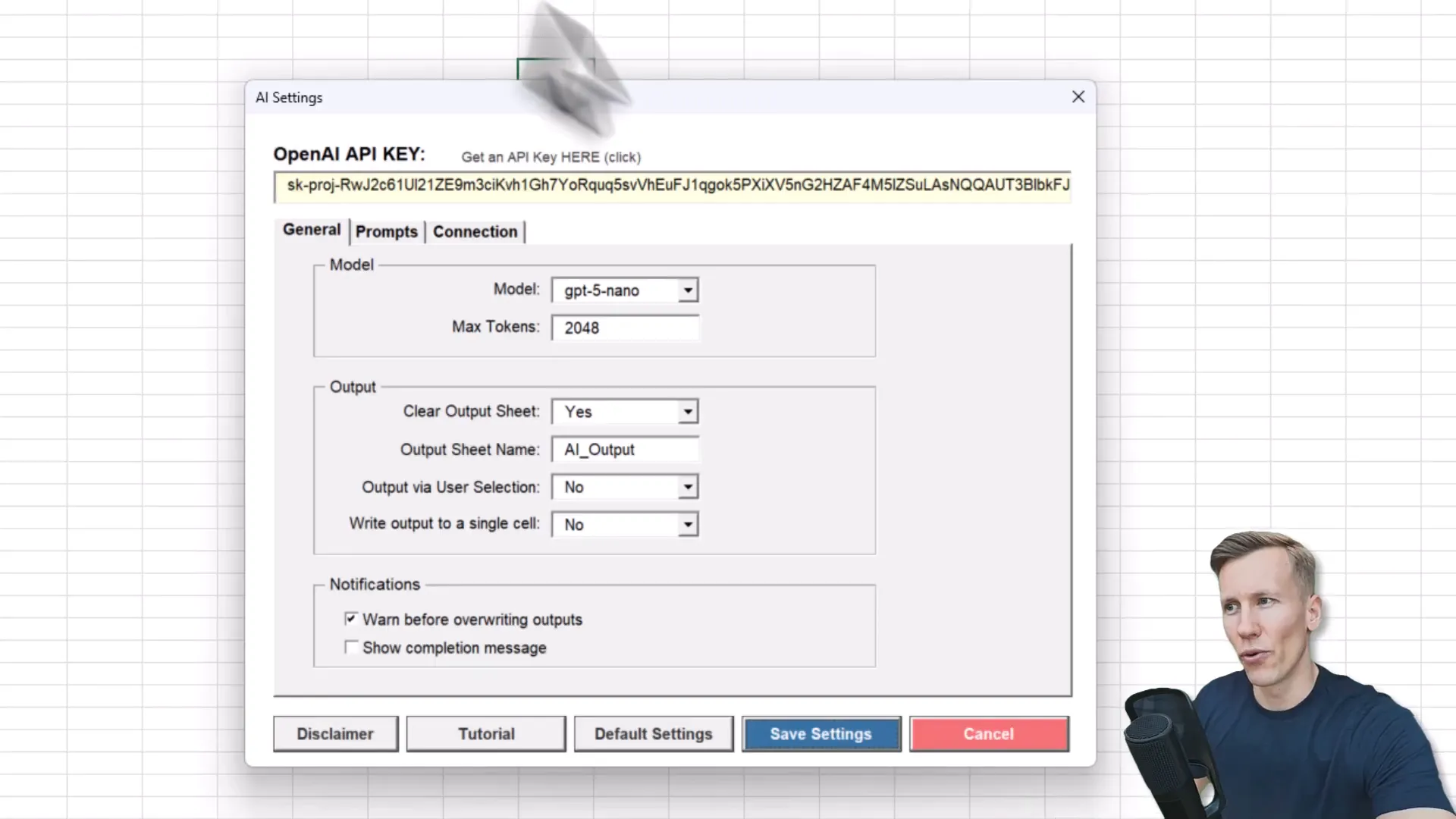Open the Tutorial
Screen dimensions: 1456x819
(485, 733)
